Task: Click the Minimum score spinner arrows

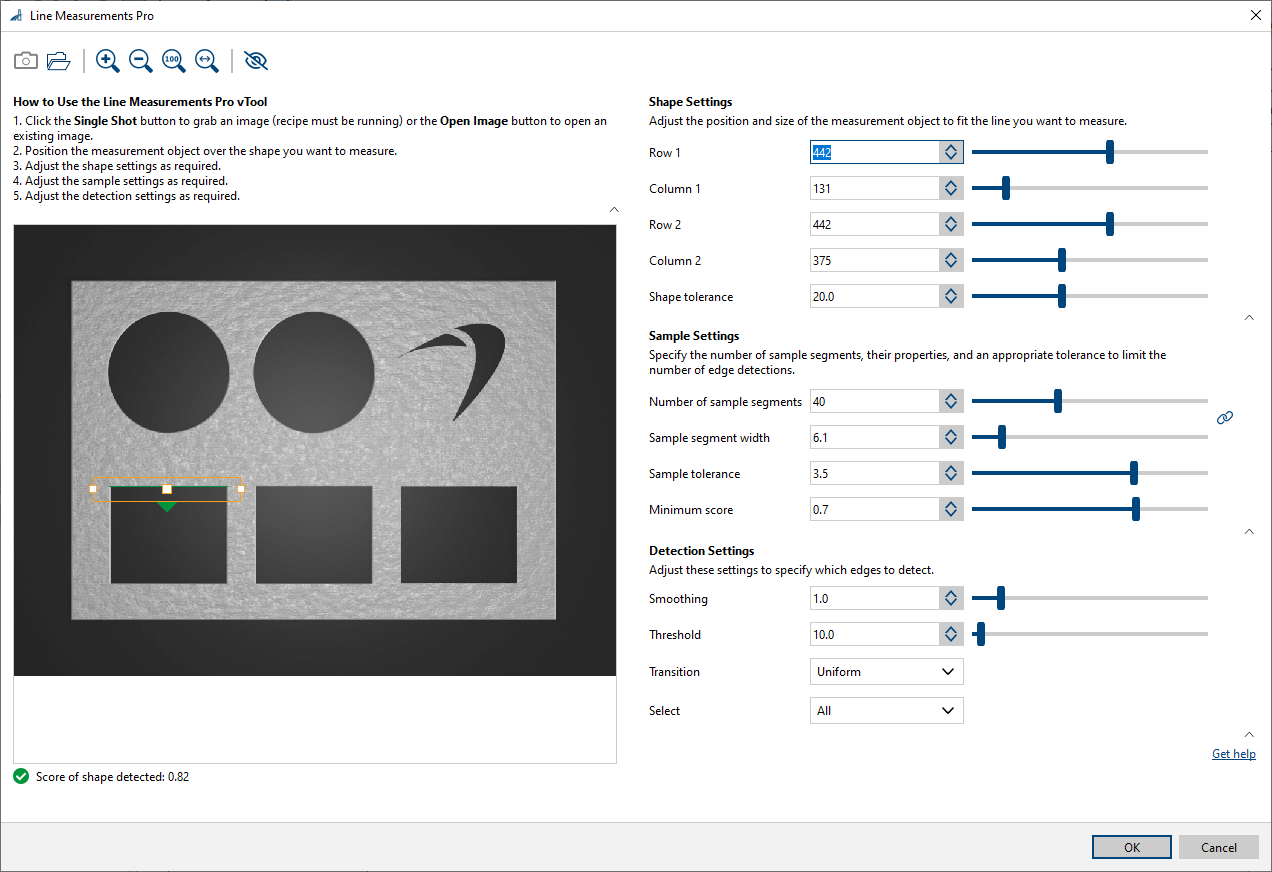Action: click(951, 509)
